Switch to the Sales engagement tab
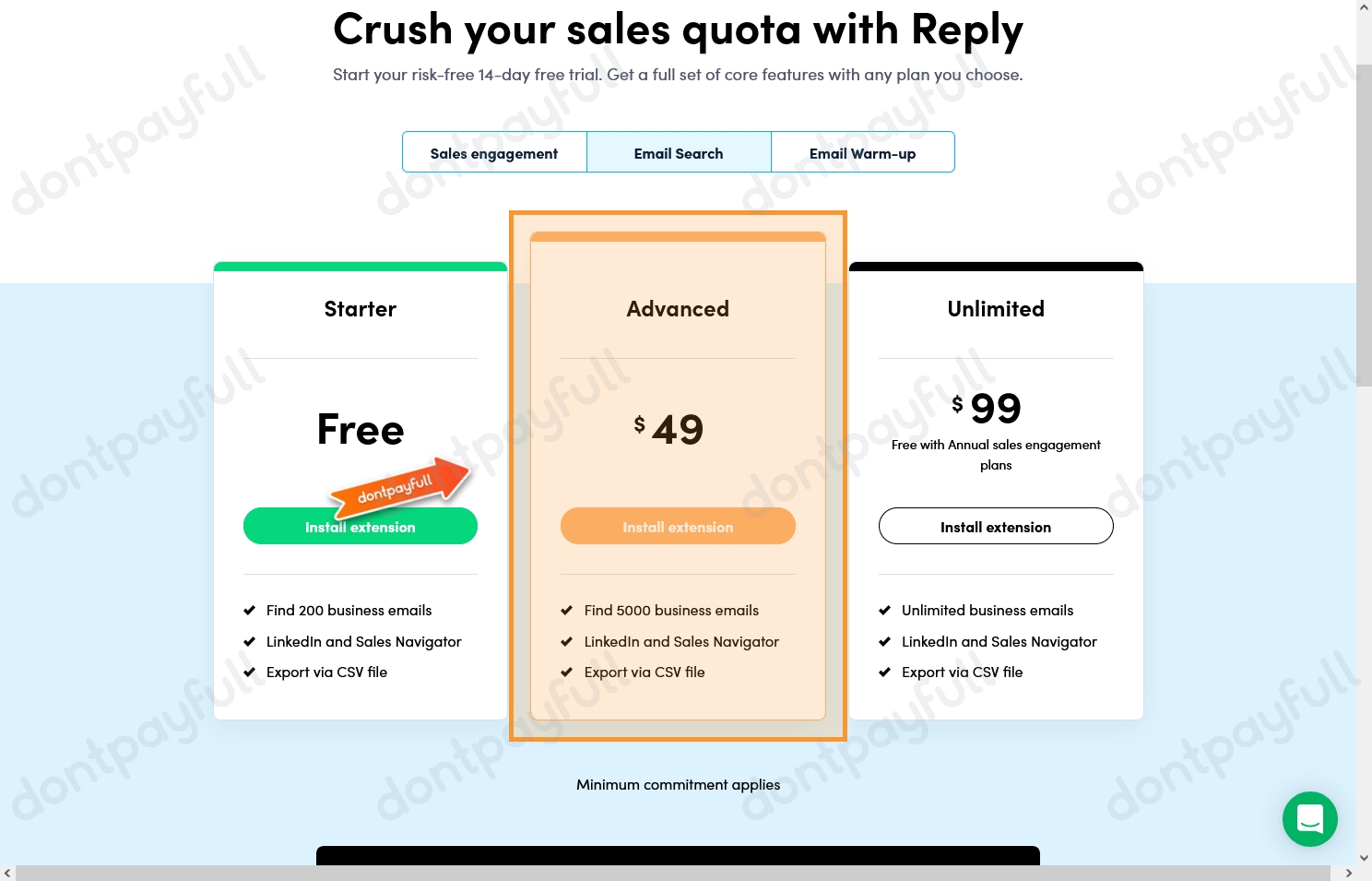The width and height of the screenshot is (1372, 881). (x=494, y=152)
